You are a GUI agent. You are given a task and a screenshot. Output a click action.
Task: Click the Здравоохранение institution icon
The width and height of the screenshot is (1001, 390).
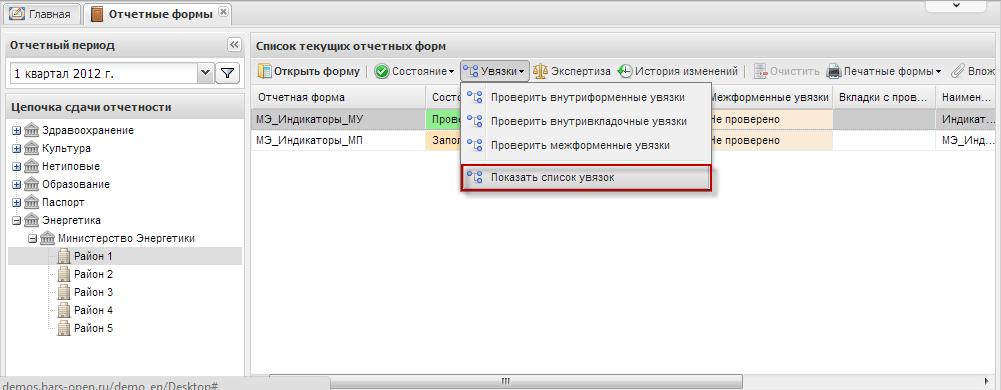tap(31, 130)
